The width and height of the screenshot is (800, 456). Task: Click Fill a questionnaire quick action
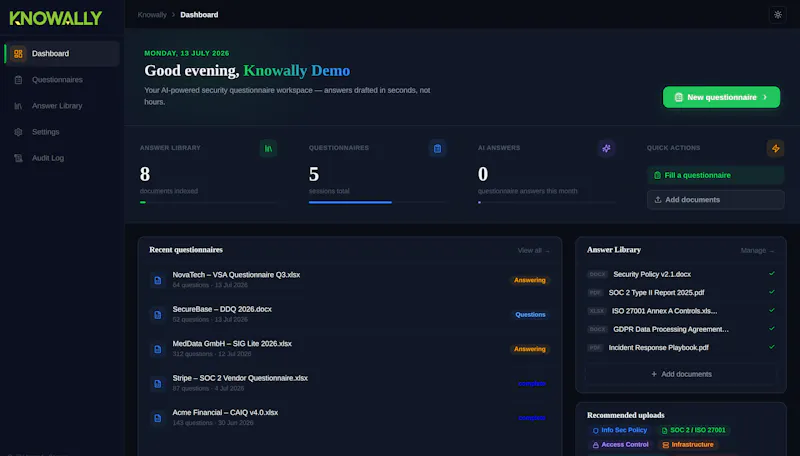pos(715,175)
